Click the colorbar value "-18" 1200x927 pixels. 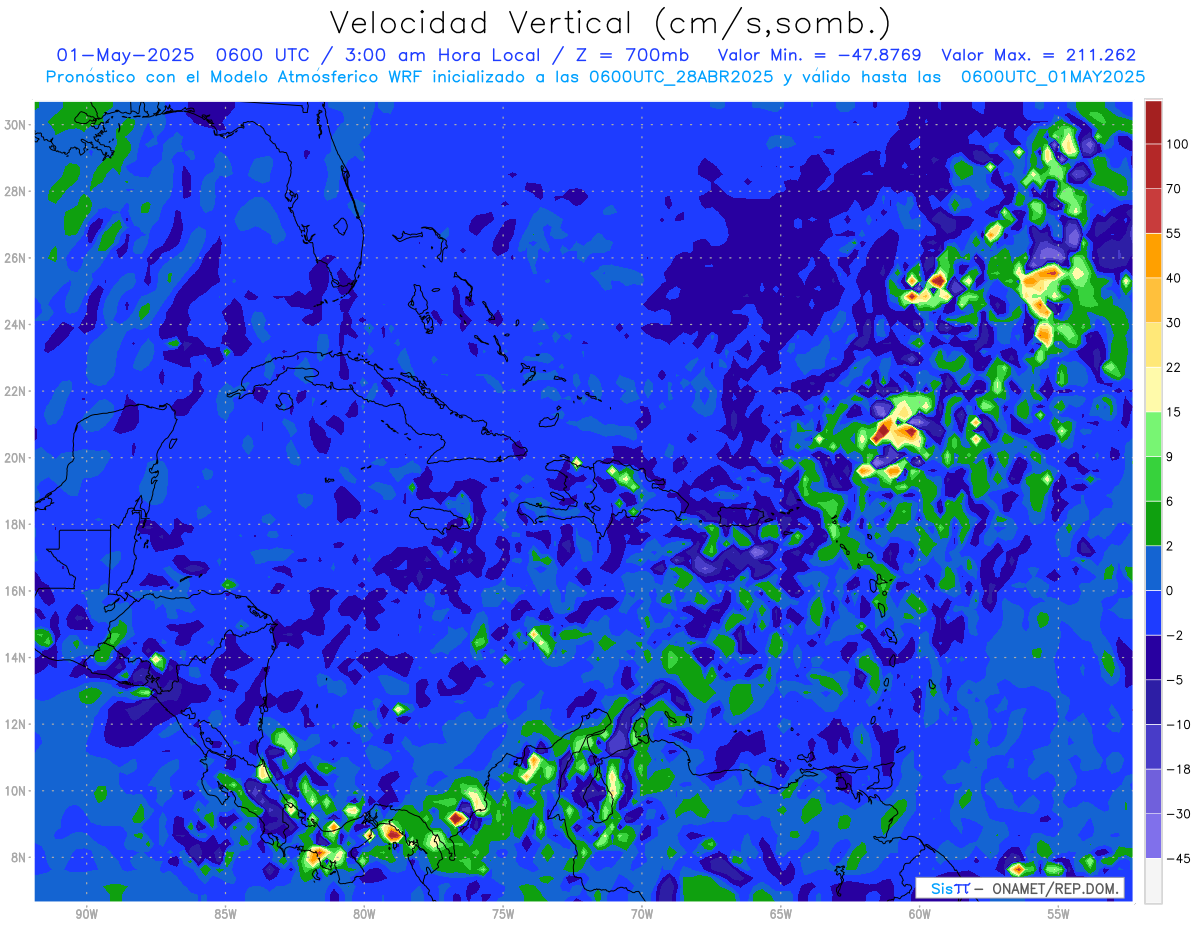[1178, 769]
